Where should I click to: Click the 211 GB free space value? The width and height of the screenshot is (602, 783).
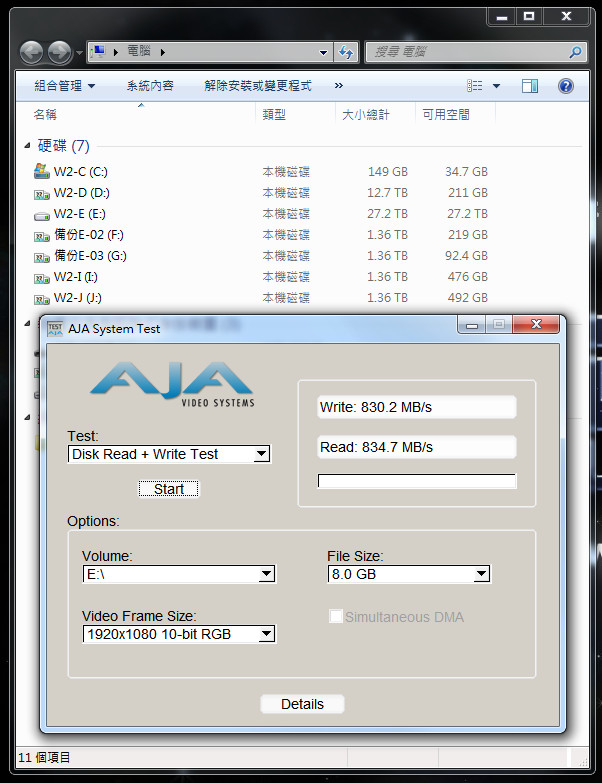tap(468, 193)
